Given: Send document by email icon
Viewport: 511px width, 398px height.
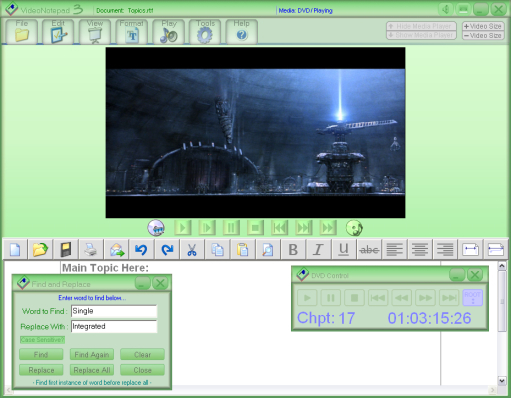Looking at the screenshot, I should (x=116, y=249).
